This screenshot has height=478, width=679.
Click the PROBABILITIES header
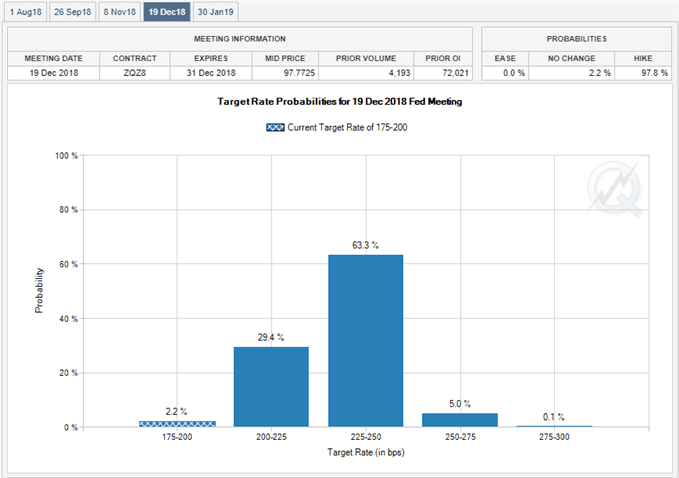[x=576, y=39]
